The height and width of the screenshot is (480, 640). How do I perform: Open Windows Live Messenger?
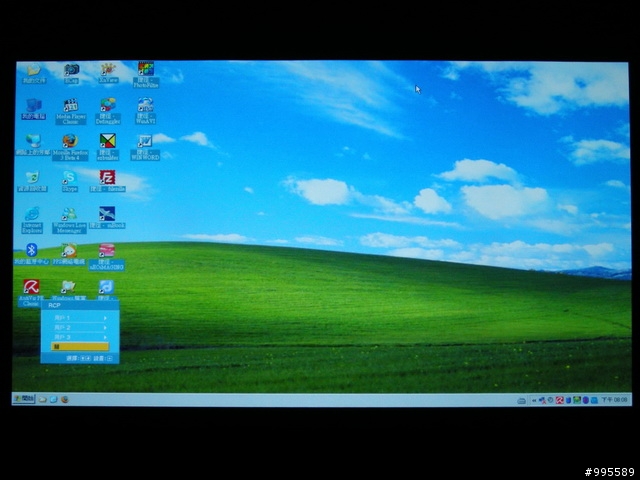(69, 220)
